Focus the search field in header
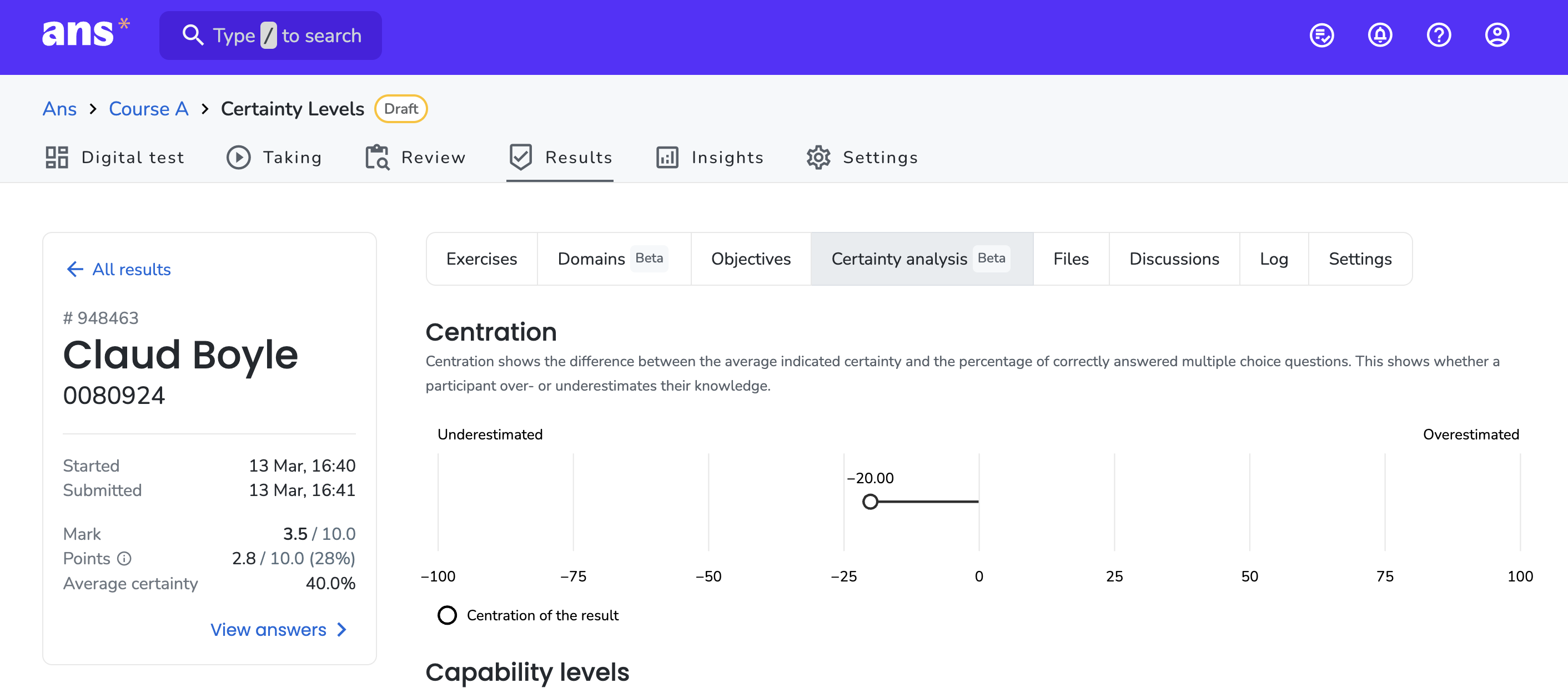Screen dimensions: 1568x688 click(270, 36)
